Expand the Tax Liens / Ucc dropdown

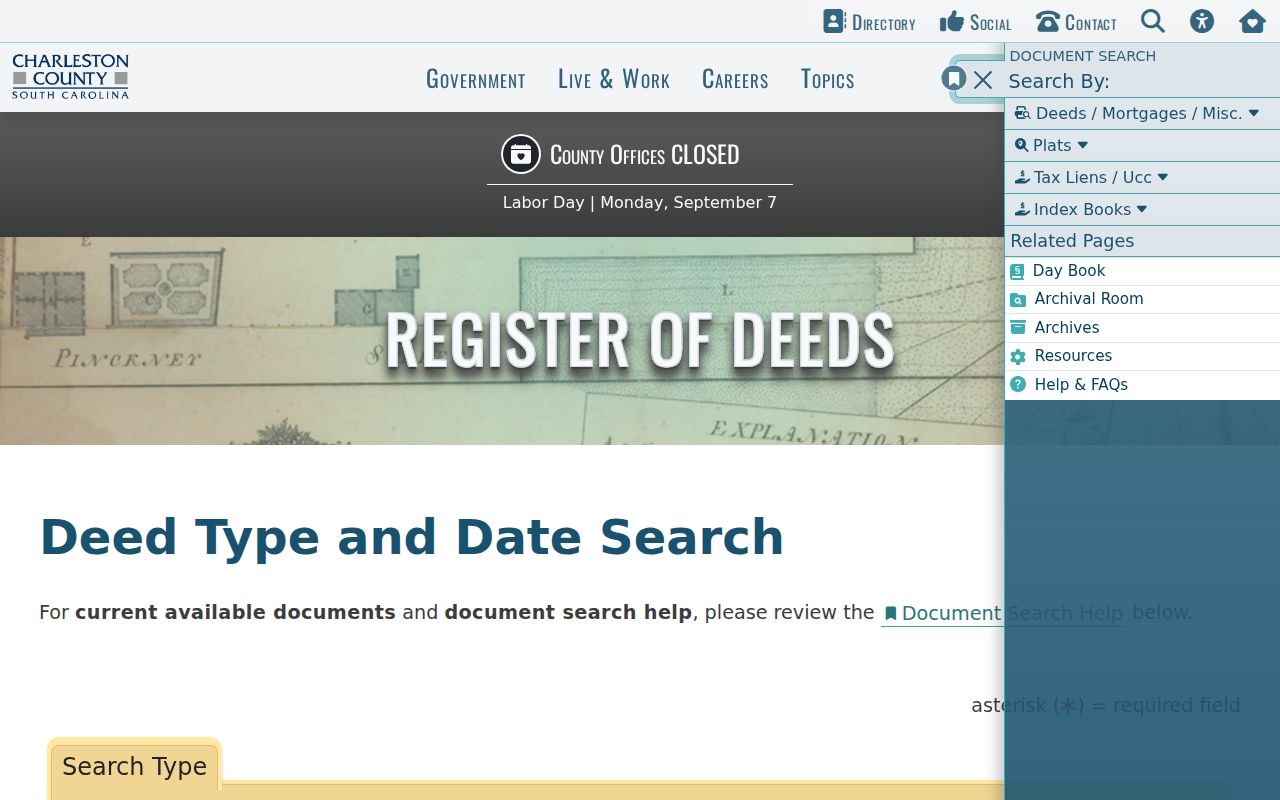pyautogui.click(x=1142, y=178)
